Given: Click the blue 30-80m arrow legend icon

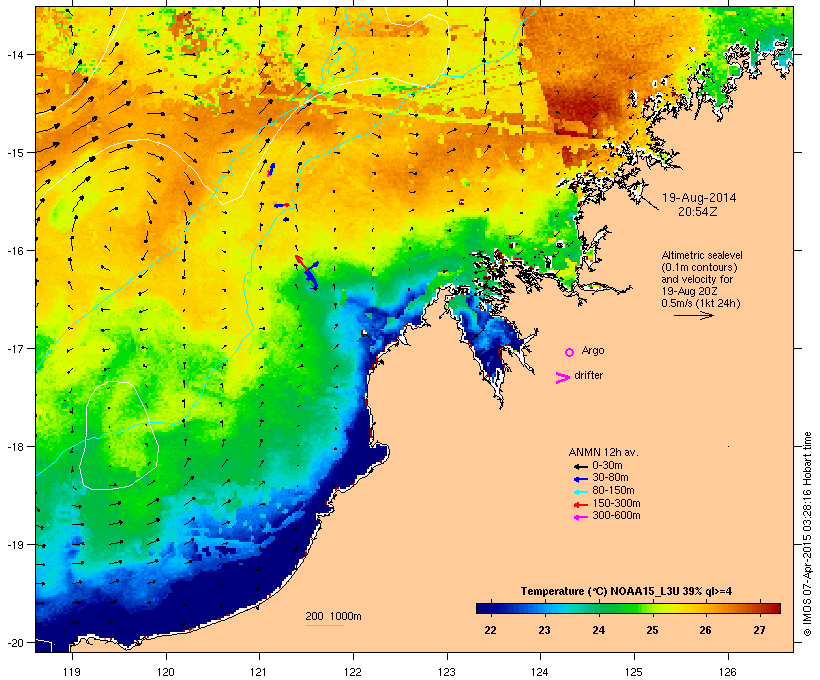Looking at the screenshot, I should 580,479.
